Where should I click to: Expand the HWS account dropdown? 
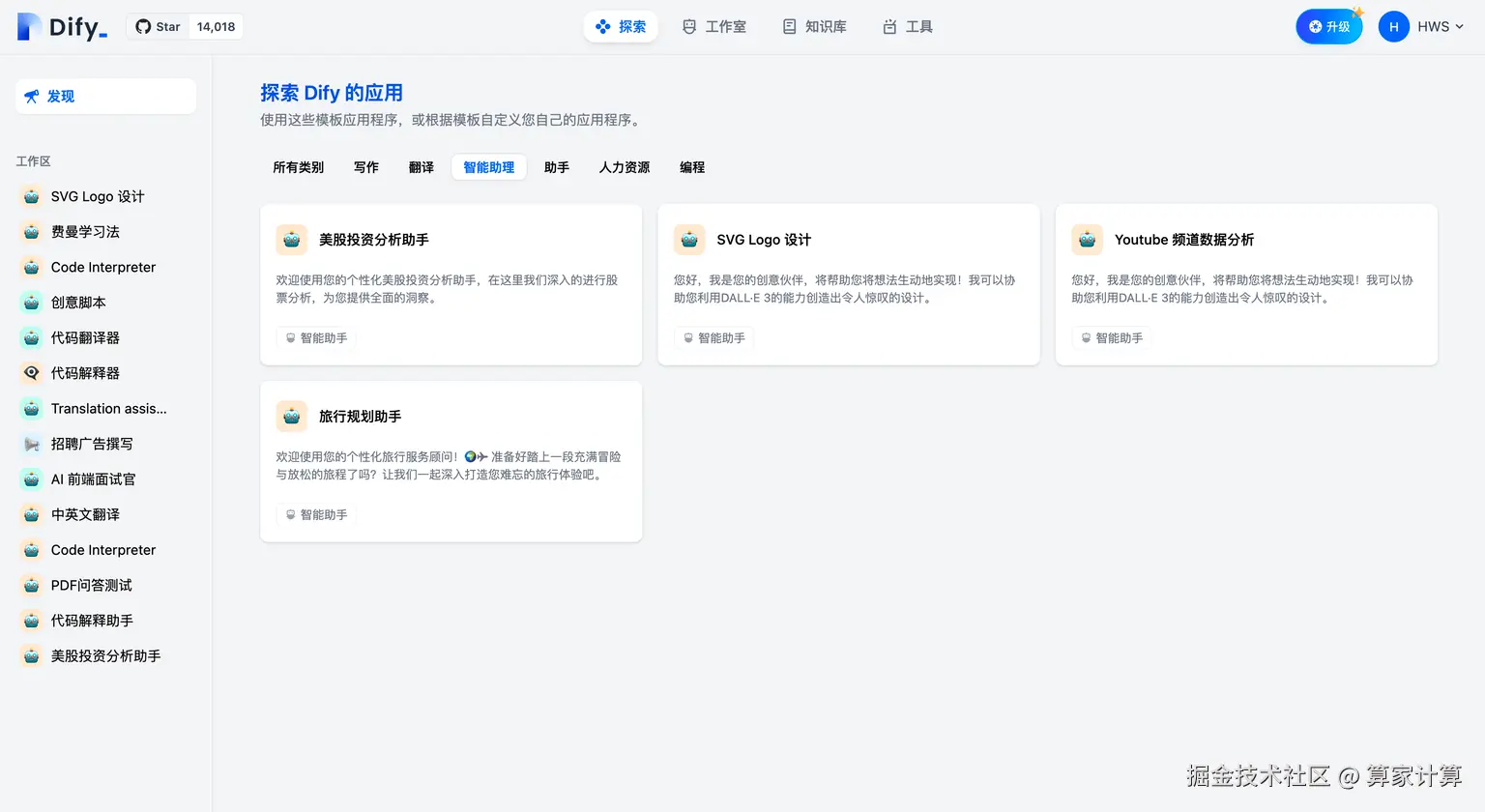1441,27
